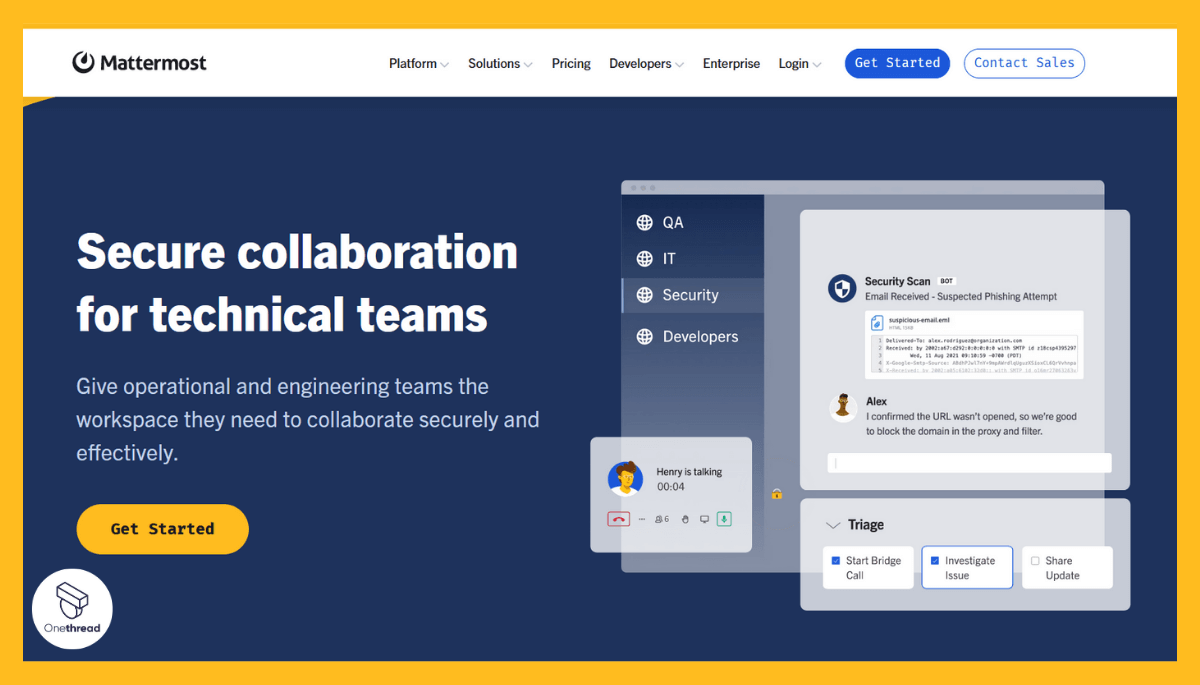
Task: Click the Mattermost logo
Action: 139,62
